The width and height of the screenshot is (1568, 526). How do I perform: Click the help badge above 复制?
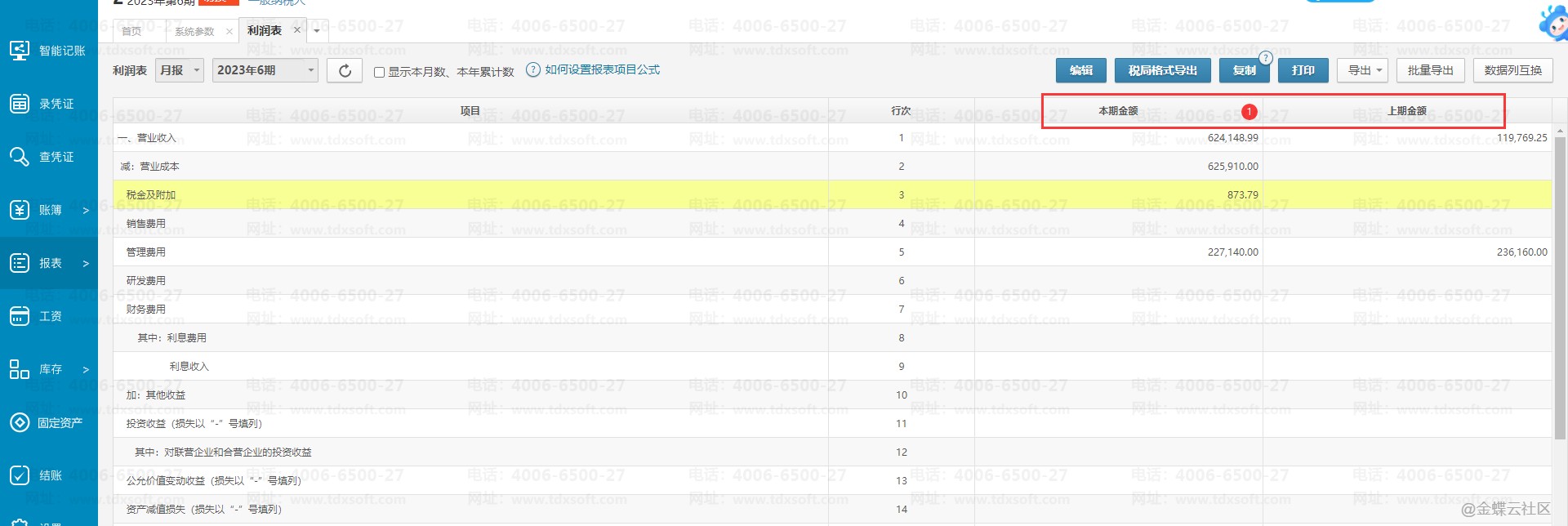coord(1265,57)
